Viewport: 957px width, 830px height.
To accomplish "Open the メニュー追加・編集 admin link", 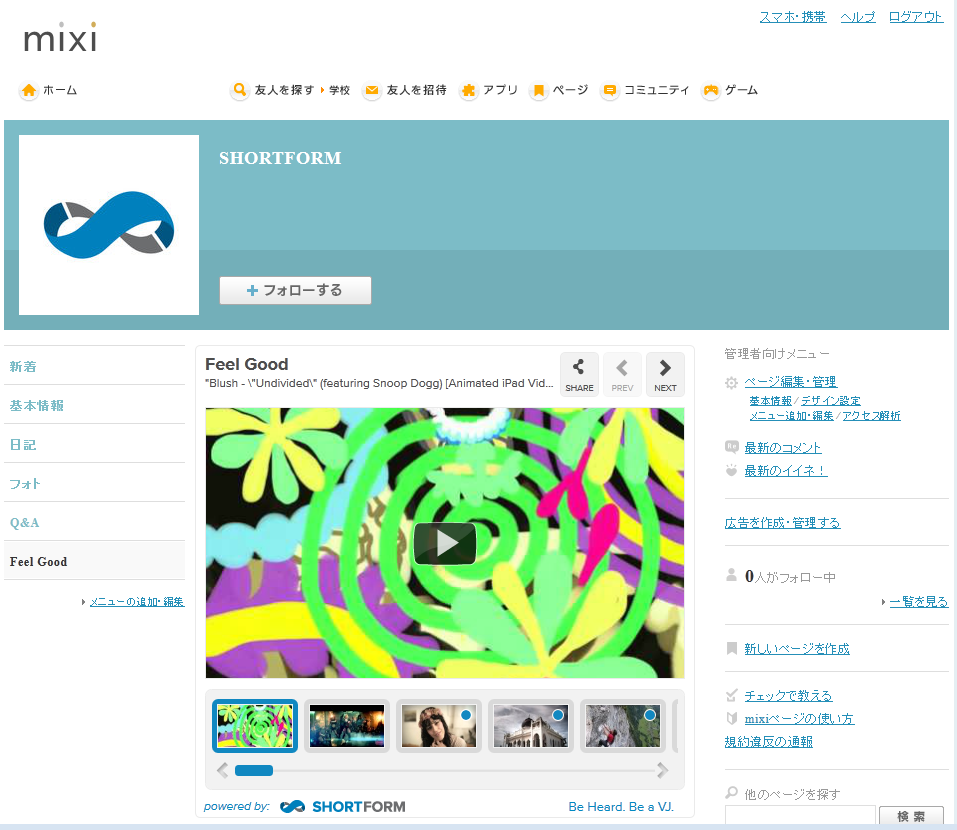I will coord(792,416).
